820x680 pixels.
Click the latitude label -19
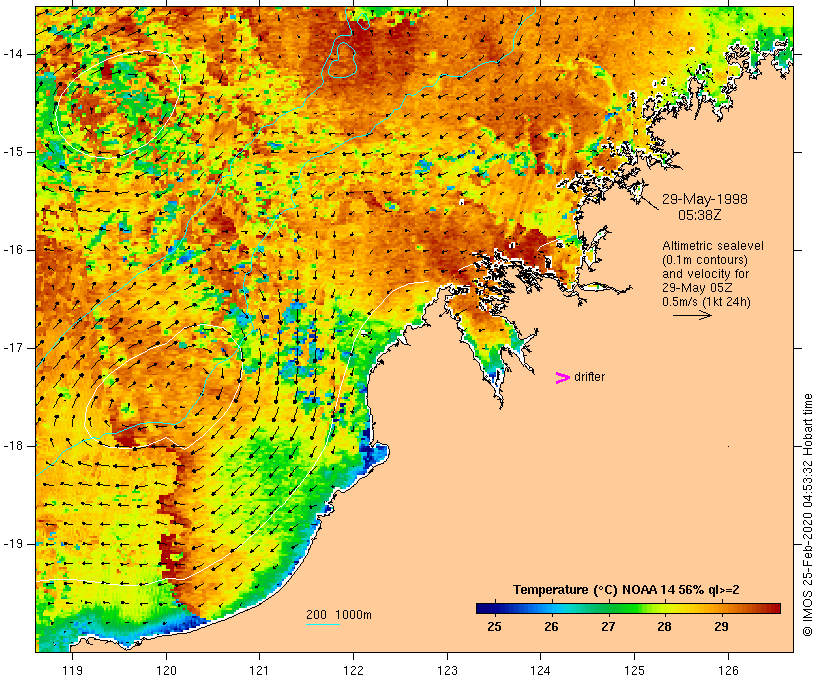click(x=13, y=544)
